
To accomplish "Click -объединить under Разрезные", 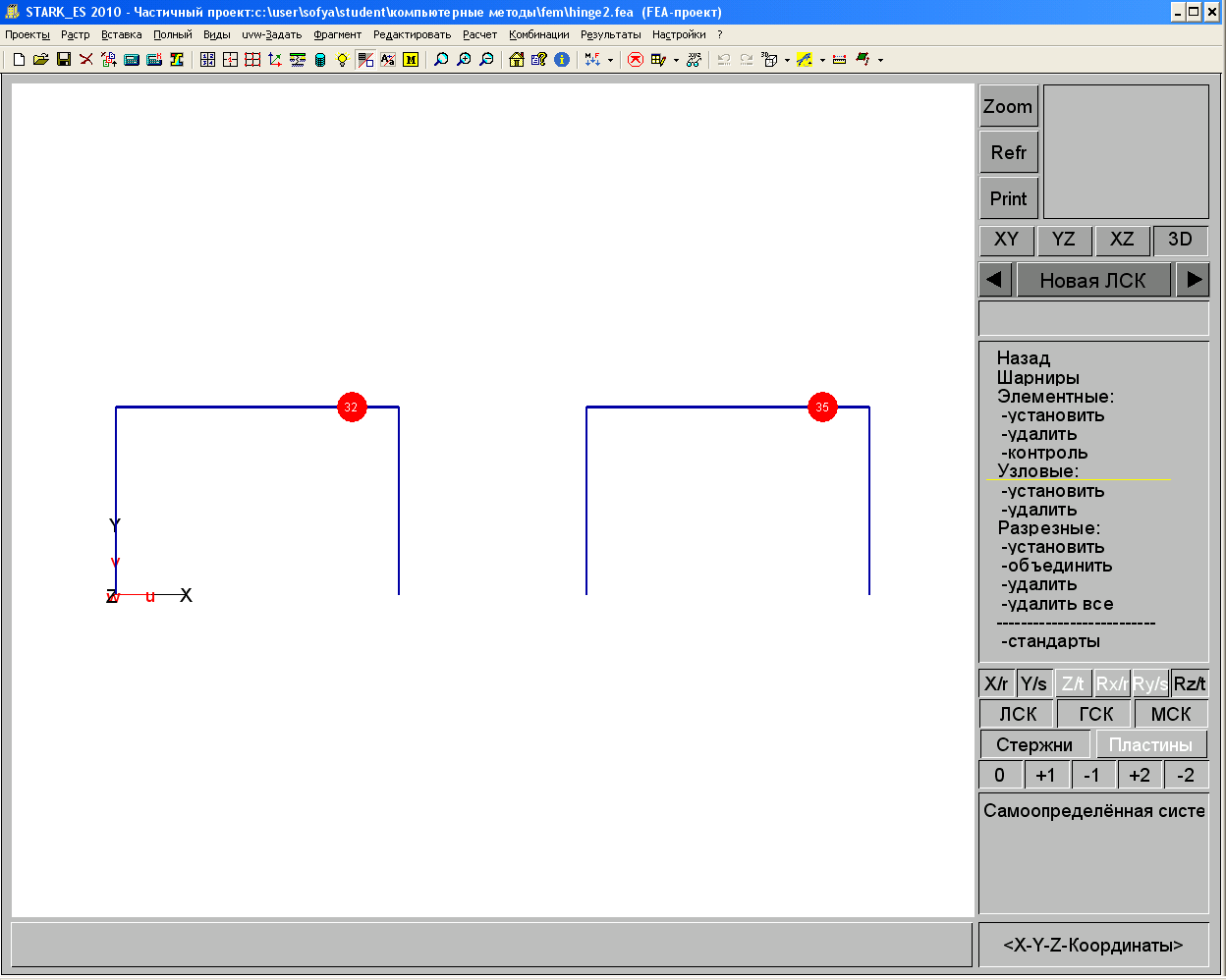I will (1056, 566).
